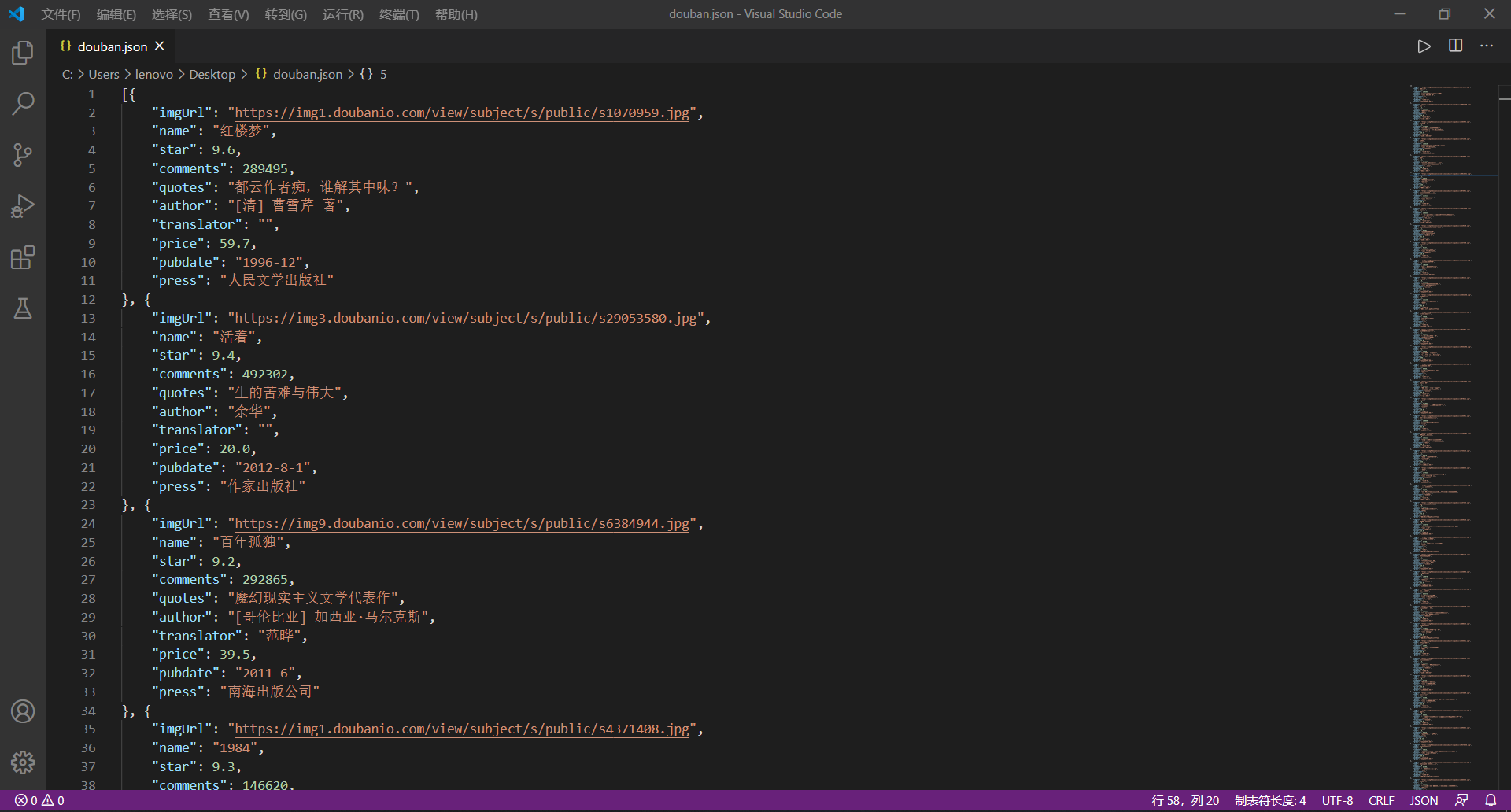The width and height of the screenshot is (1511, 812).
Task: Click the {} 5 breadcrumb symbol
Action: pos(373,74)
